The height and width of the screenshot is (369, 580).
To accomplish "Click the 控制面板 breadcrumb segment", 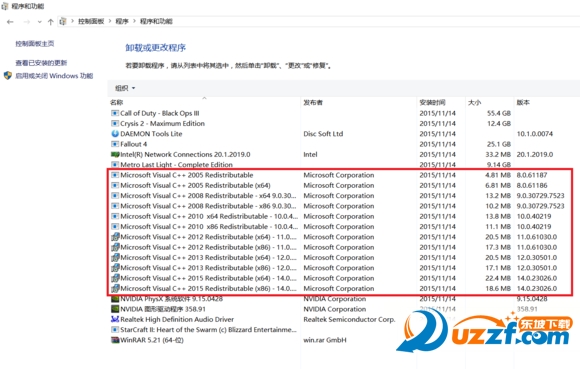I will pos(91,21).
